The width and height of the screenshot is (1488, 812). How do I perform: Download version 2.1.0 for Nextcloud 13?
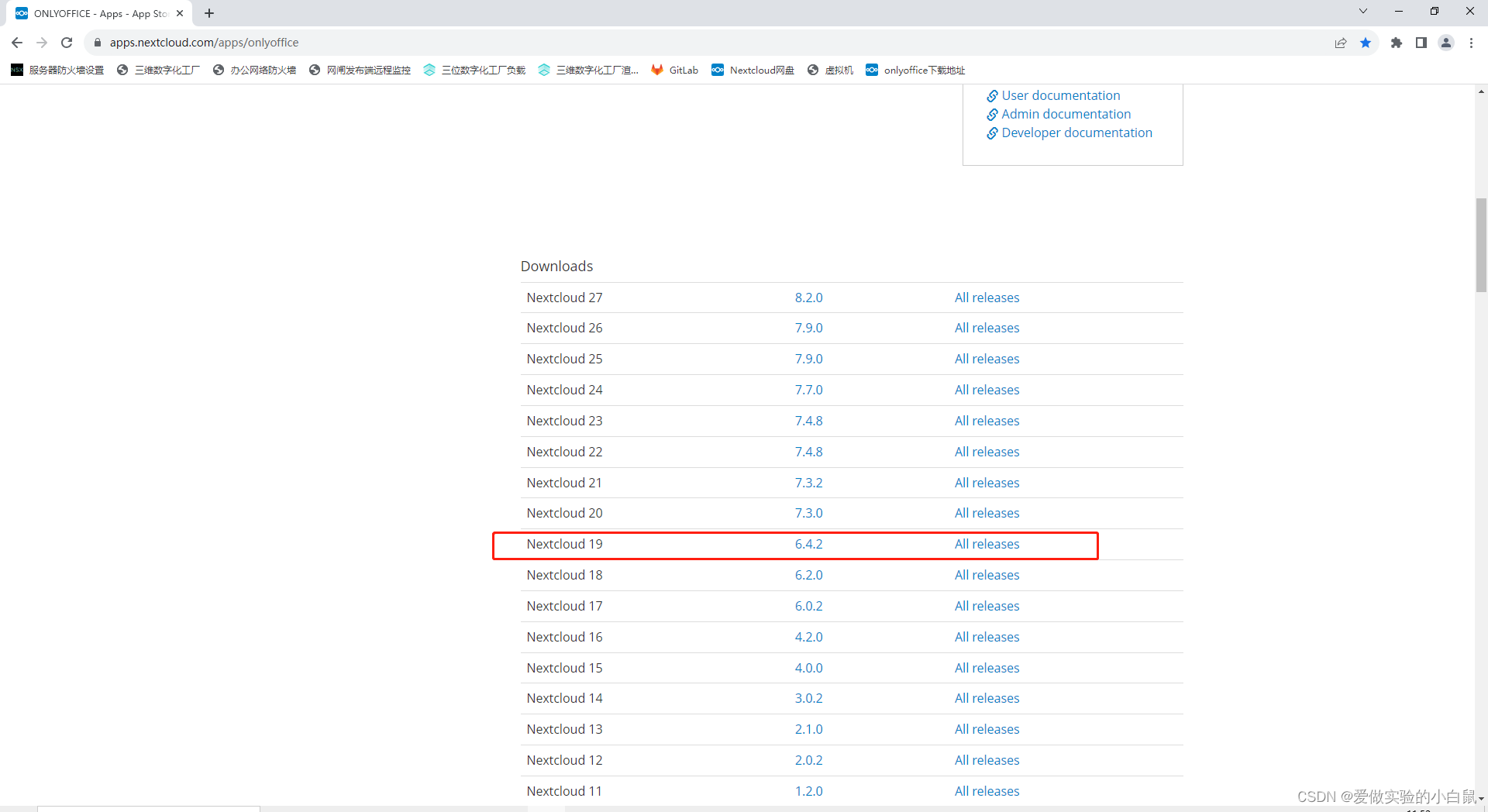[x=808, y=729]
